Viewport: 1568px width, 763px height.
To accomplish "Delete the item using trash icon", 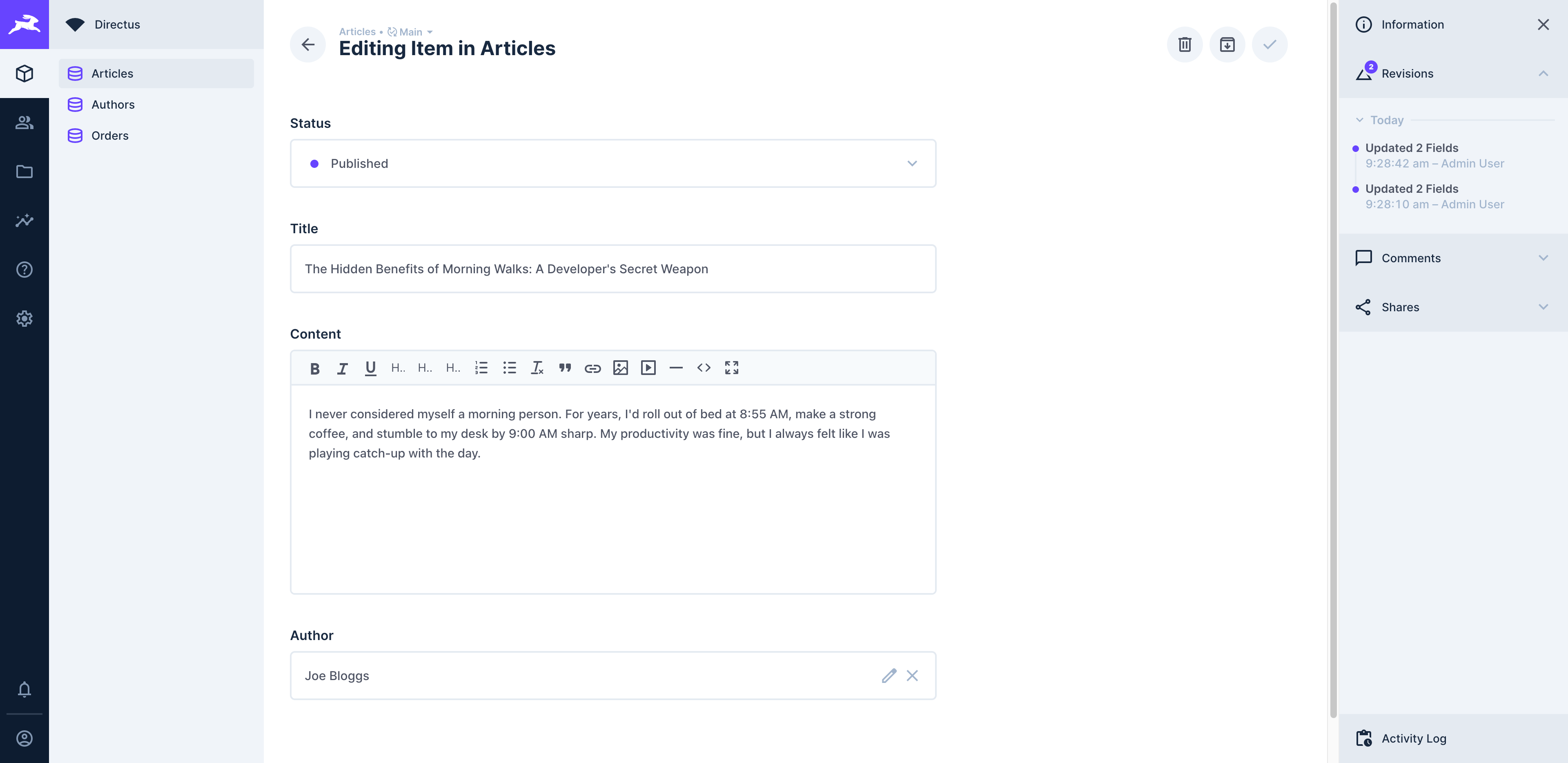I will [1185, 44].
